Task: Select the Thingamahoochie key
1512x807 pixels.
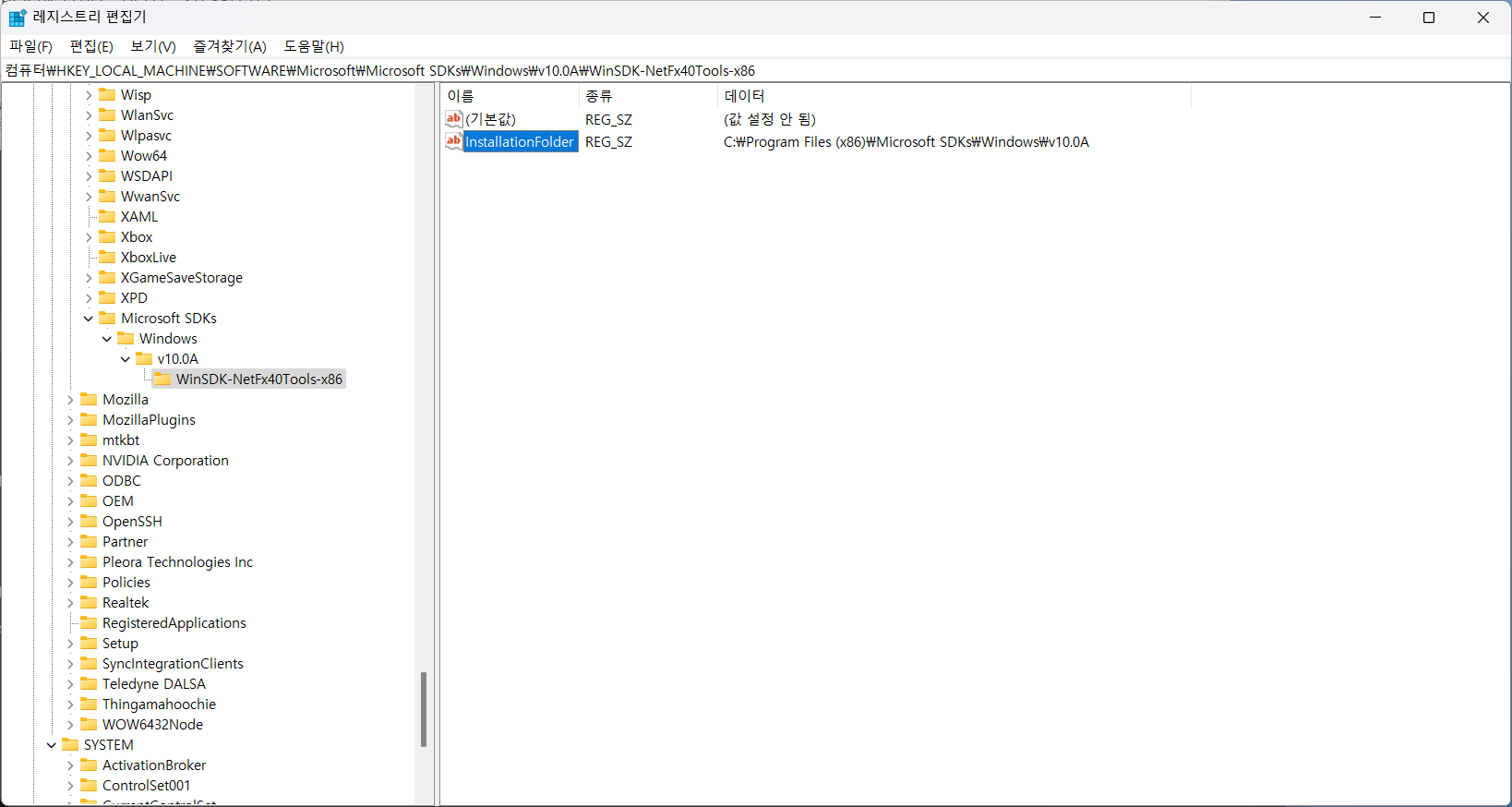Action: pyautogui.click(x=159, y=704)
